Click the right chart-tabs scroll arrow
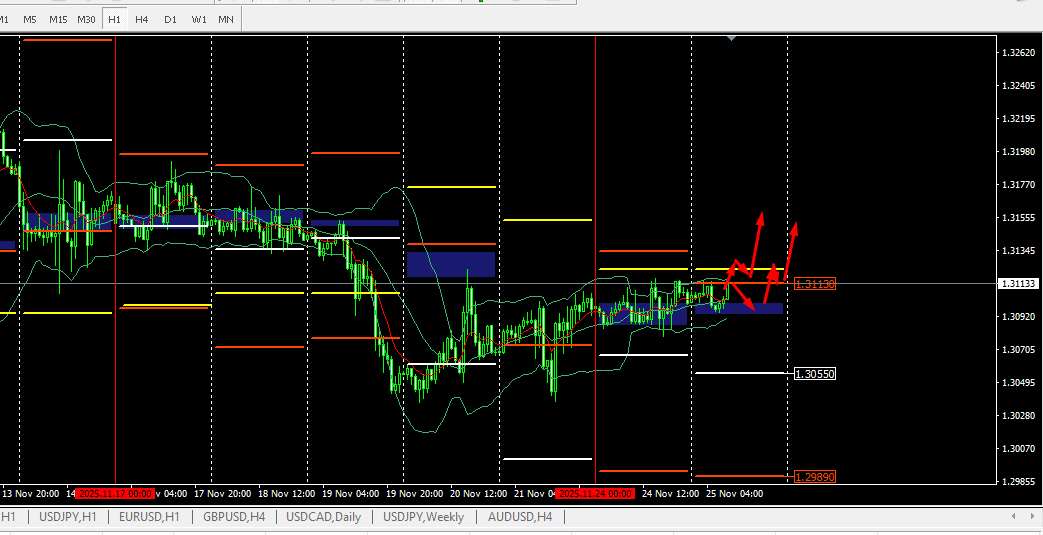Viewport: 1043px width, 535px height. (x=1032, y=516)
